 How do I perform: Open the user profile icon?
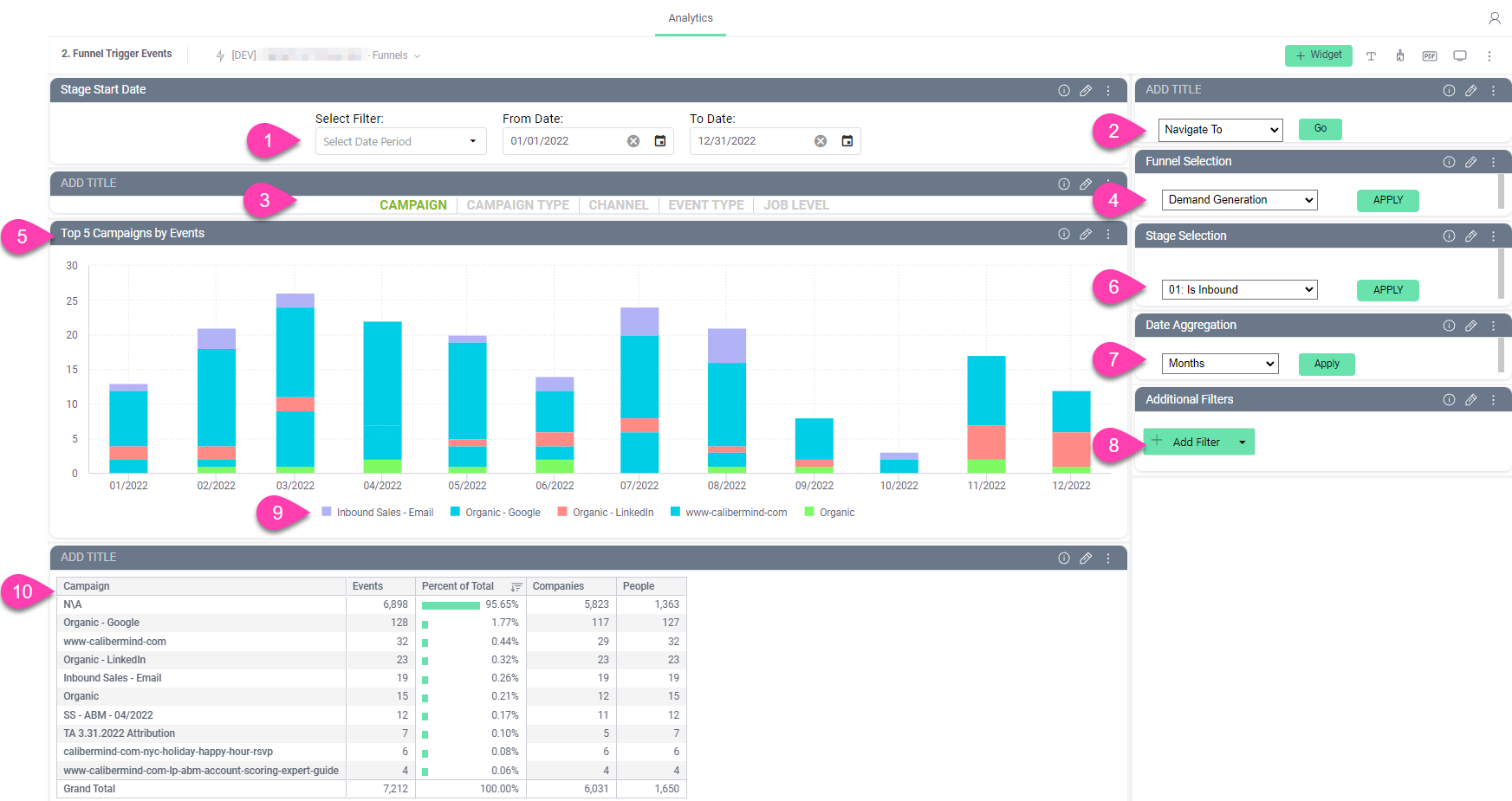(x=1495, y=18)
